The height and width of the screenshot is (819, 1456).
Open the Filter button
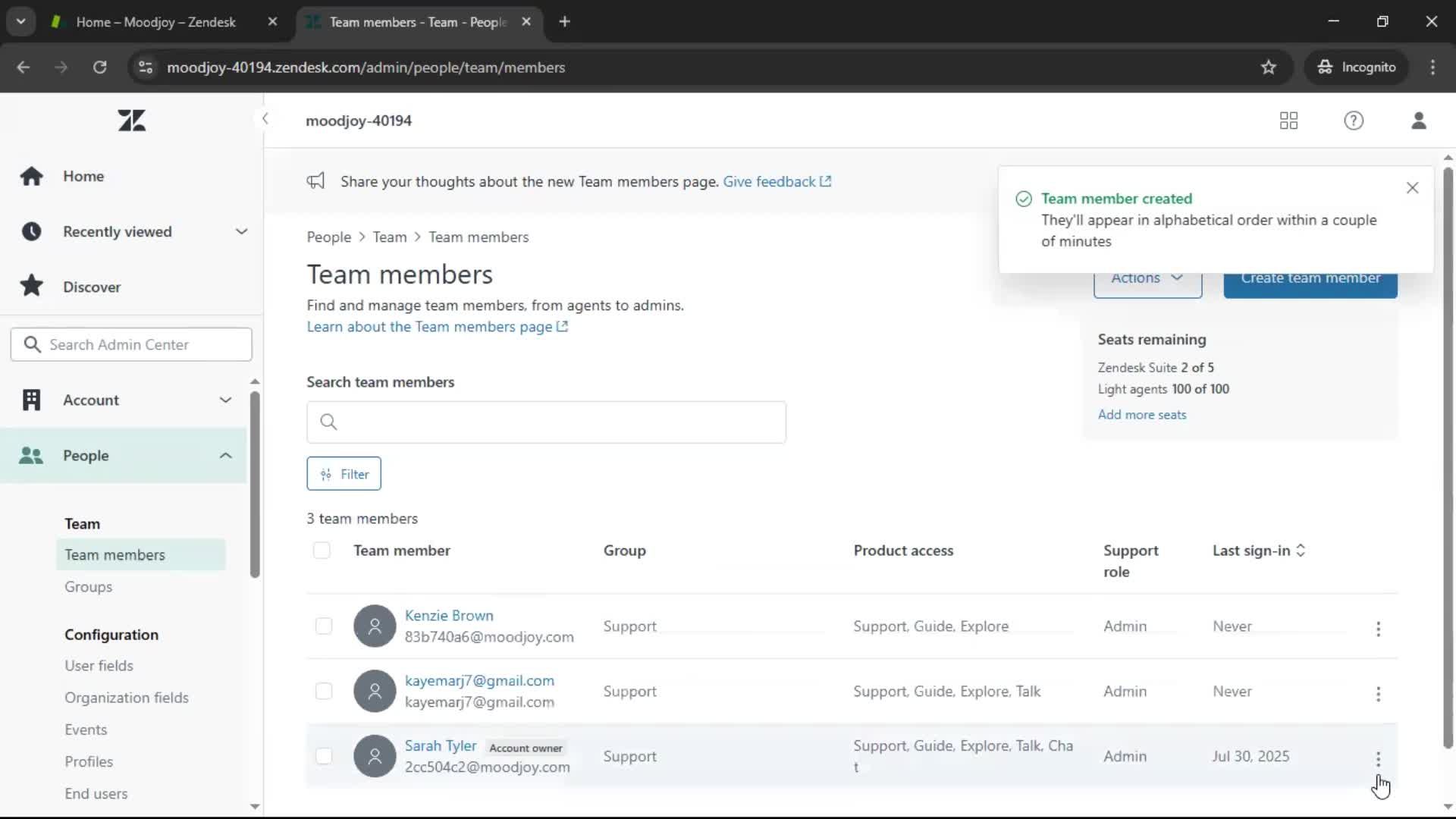344,474
